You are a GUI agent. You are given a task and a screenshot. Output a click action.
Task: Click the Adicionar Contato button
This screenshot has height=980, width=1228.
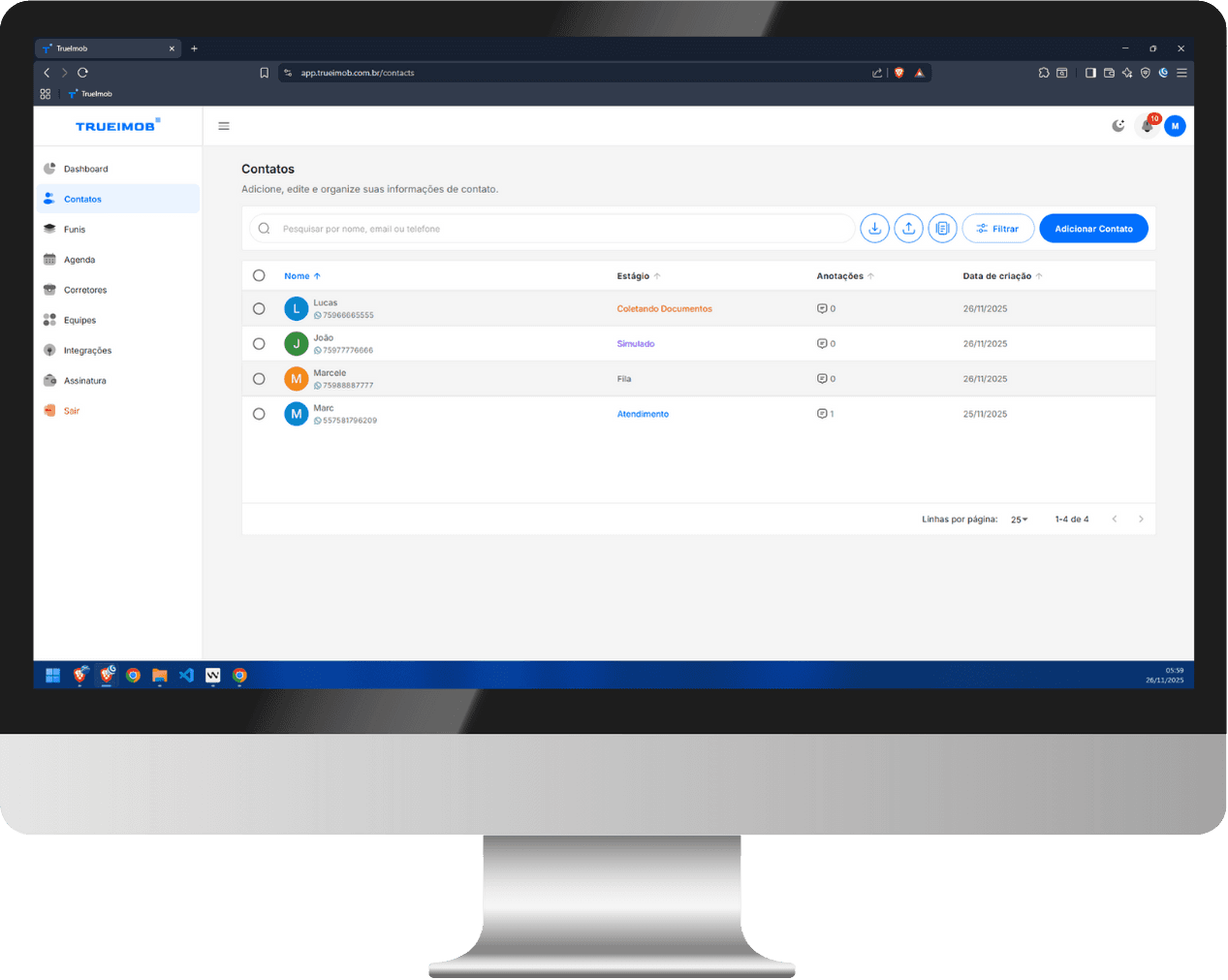click(1093, 228)
